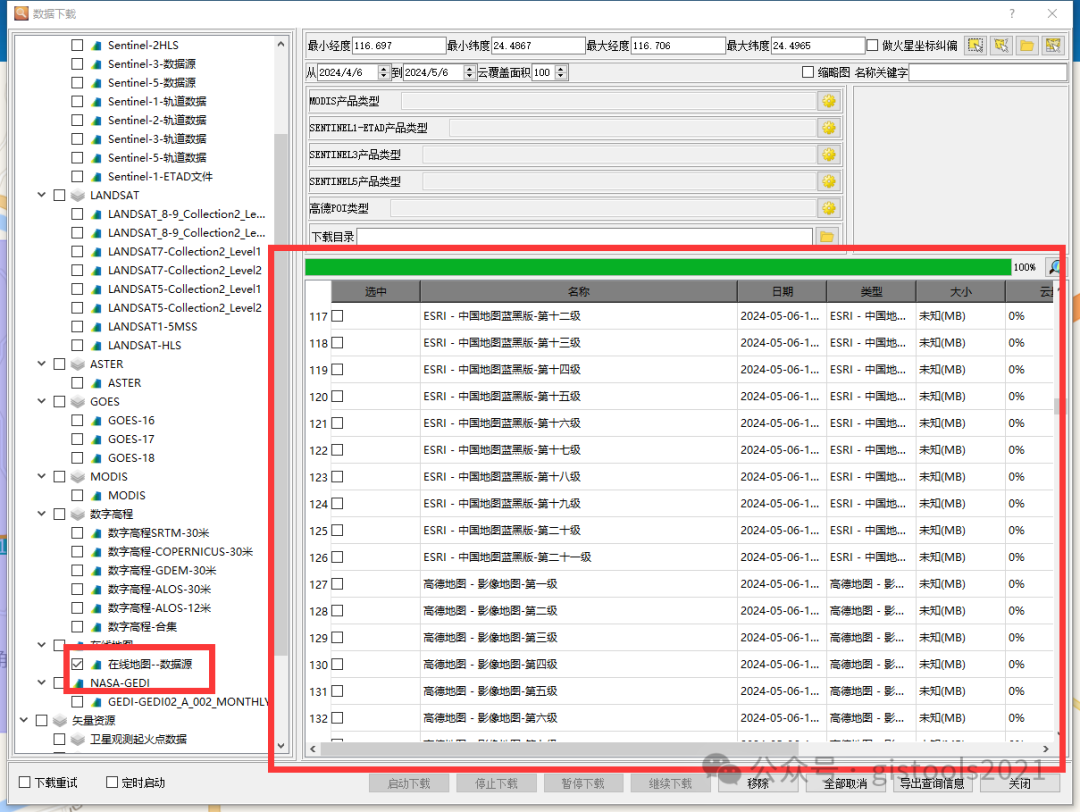Click the draw-polygon extent tool icon
The width and height of the screenshot is (1080, 812).
[x=1001, y=45]
